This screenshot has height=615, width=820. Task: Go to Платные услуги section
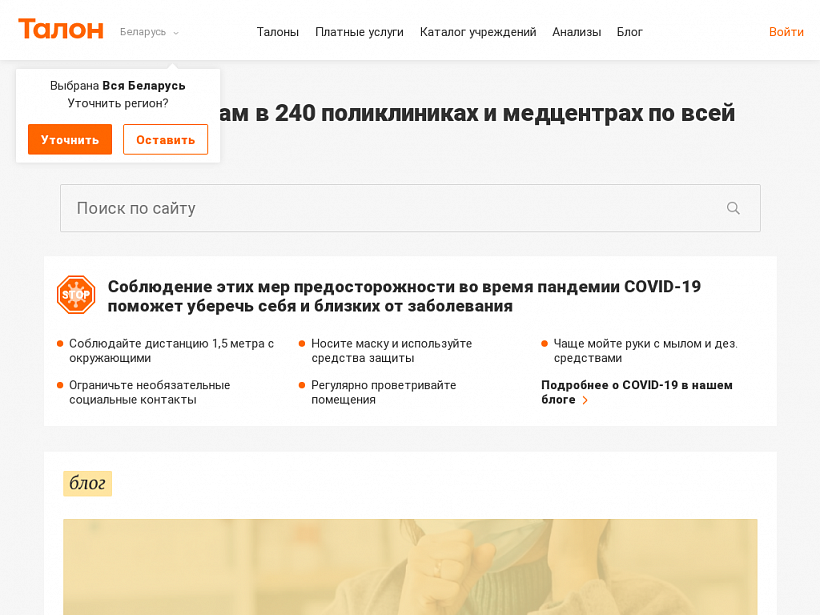(x=359, y=32)
